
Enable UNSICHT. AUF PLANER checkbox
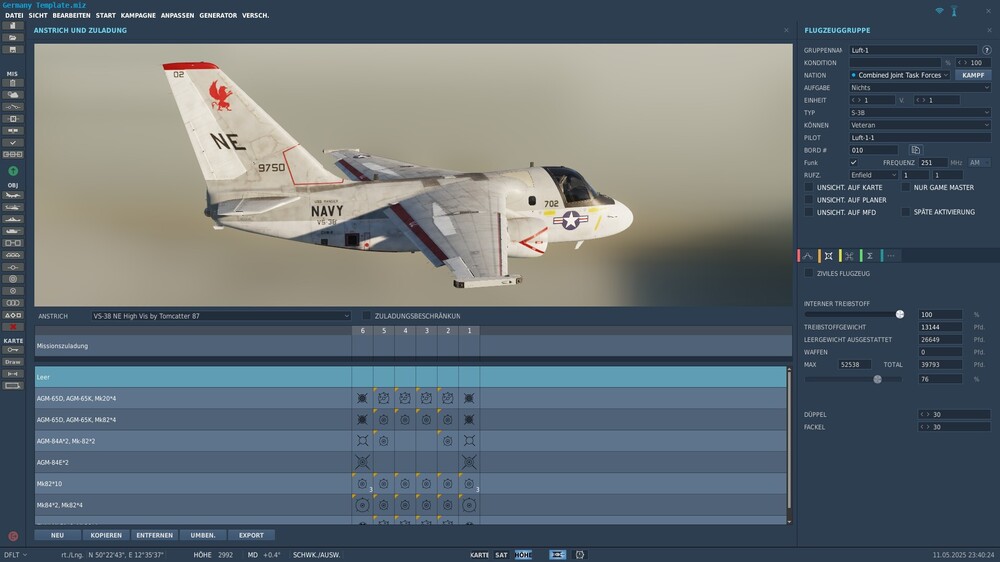tap(809, 200)
